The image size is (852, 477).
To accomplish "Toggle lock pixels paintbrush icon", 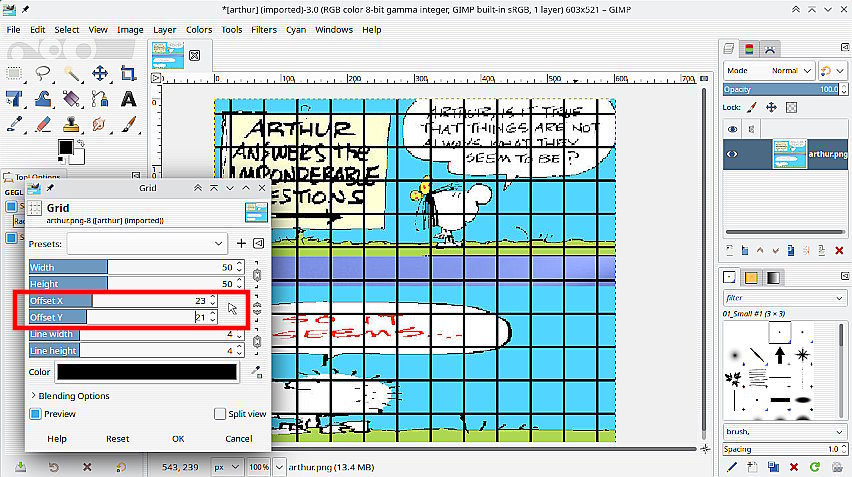I will pyautogui.click(x=751, y=108).
